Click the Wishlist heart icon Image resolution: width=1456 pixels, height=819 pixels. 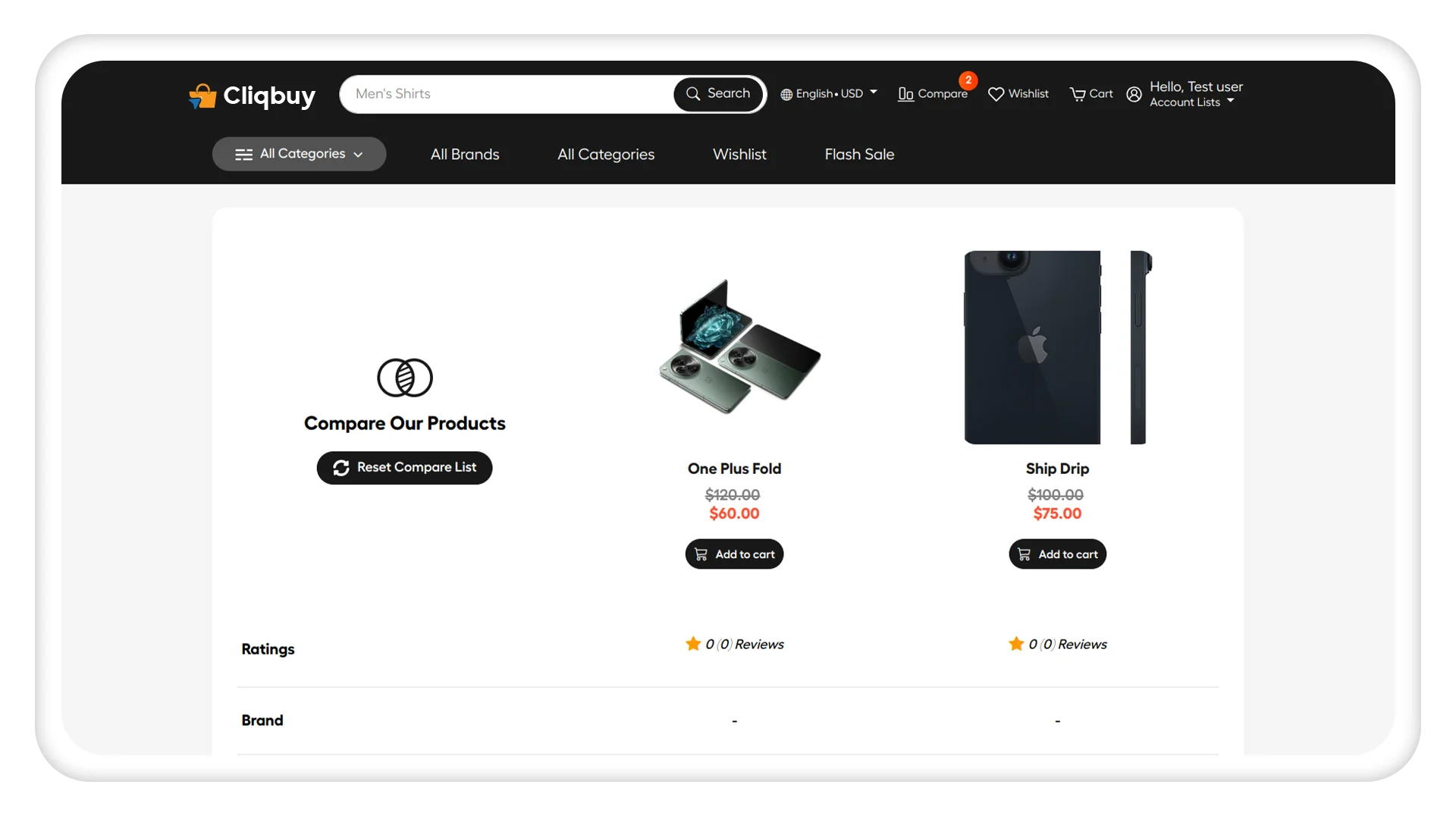click(x=996, y=93)
